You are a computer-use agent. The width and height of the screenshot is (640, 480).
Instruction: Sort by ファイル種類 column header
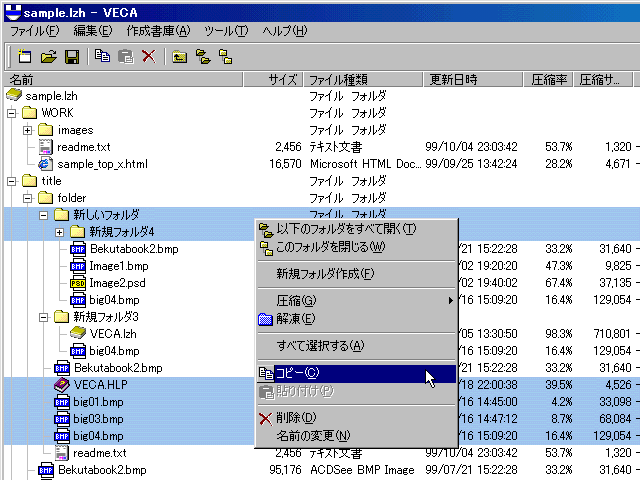pyautogui.click(x=363, y=80)
